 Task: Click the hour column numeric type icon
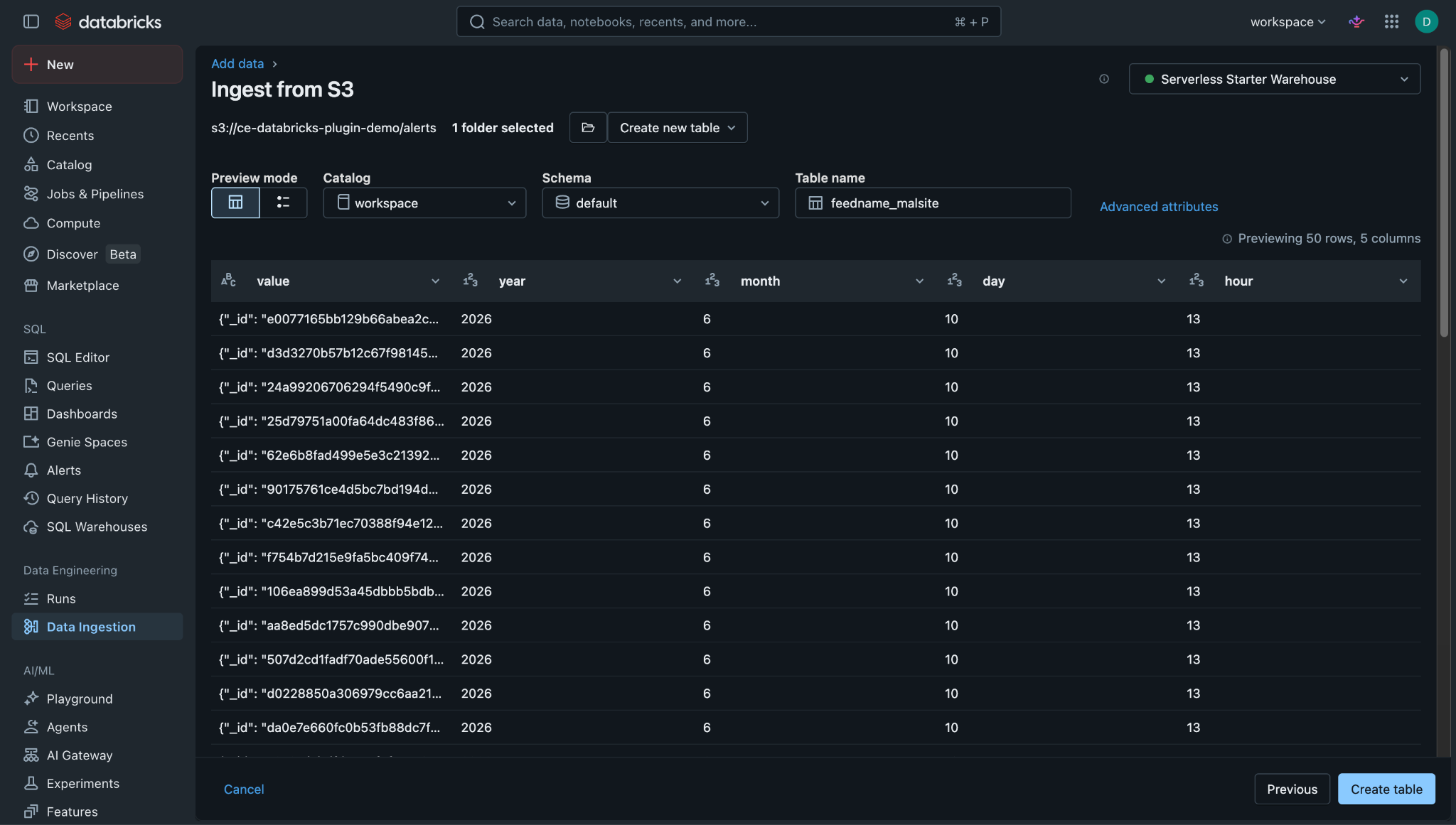click(x=1197, y=281)
